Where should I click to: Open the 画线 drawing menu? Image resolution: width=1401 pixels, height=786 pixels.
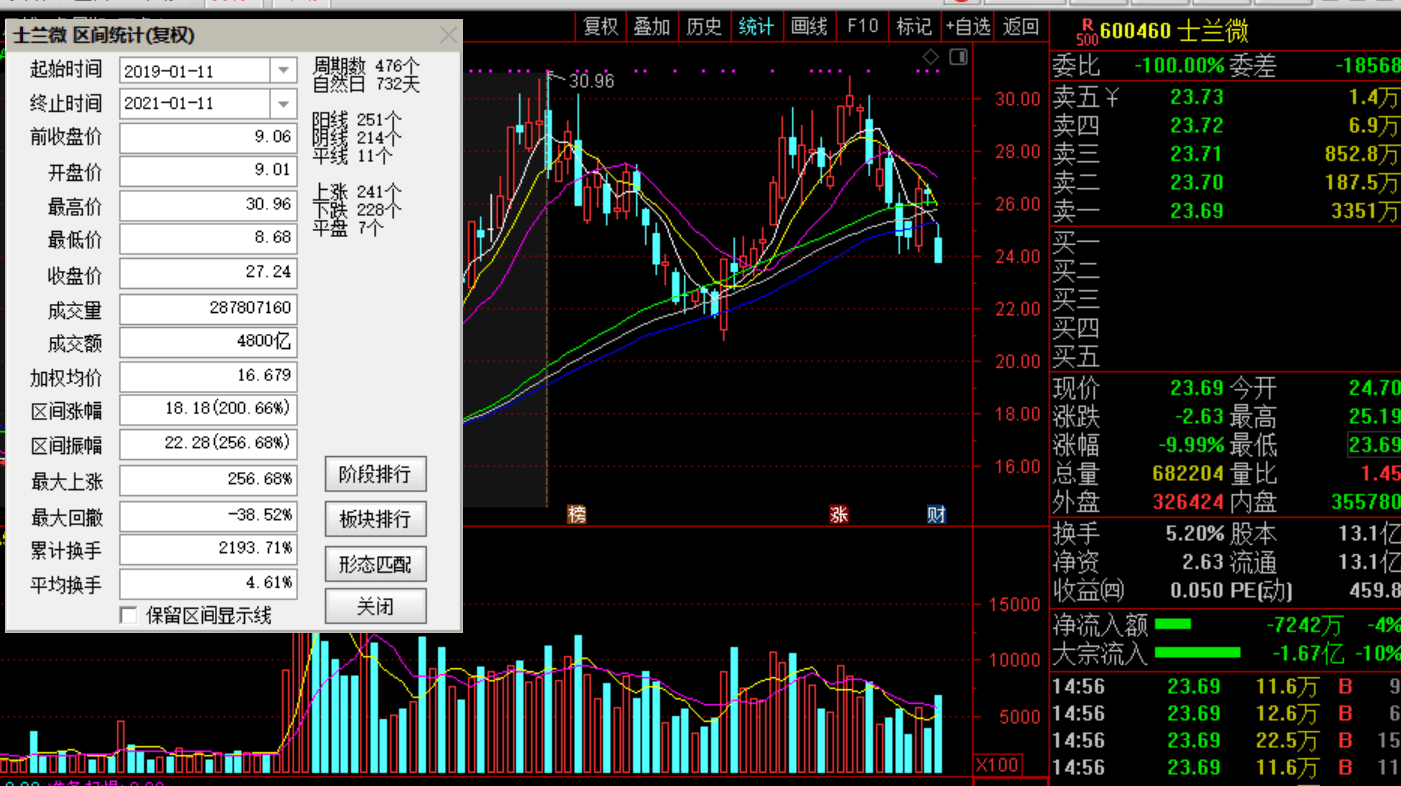(808, 27)
